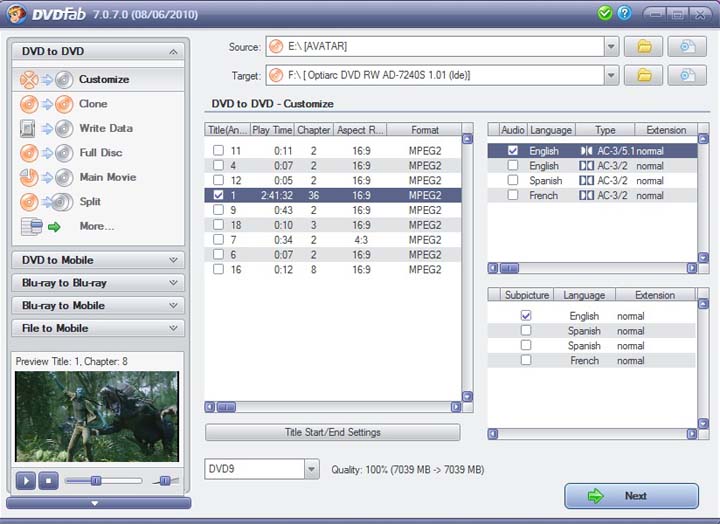The height and width of the screenshot is (524, 720).
Task: Click the Title Start/End Settings button
Action: 332,433
